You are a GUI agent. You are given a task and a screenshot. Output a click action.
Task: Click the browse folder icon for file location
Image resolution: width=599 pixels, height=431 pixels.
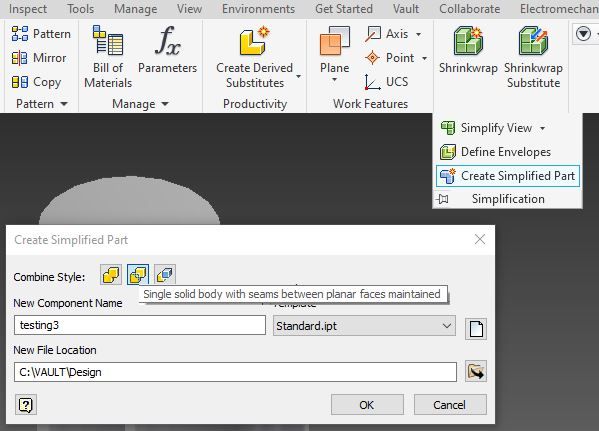[x=476, y=371]
